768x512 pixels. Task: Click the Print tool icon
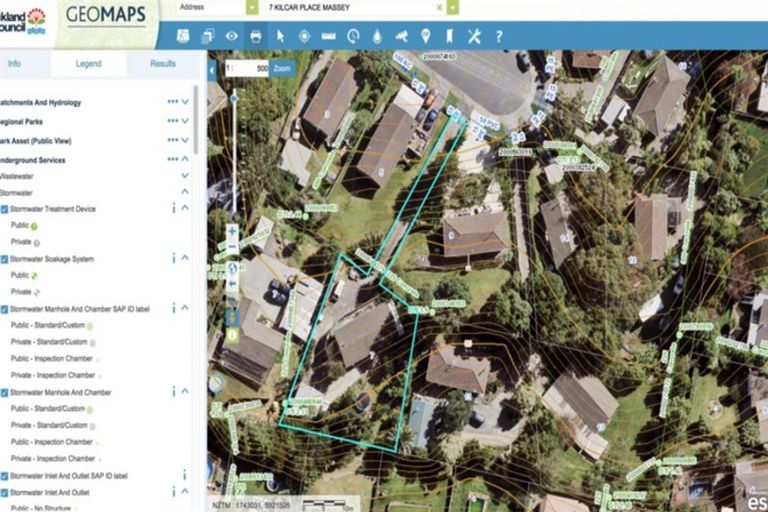(256, 36)
